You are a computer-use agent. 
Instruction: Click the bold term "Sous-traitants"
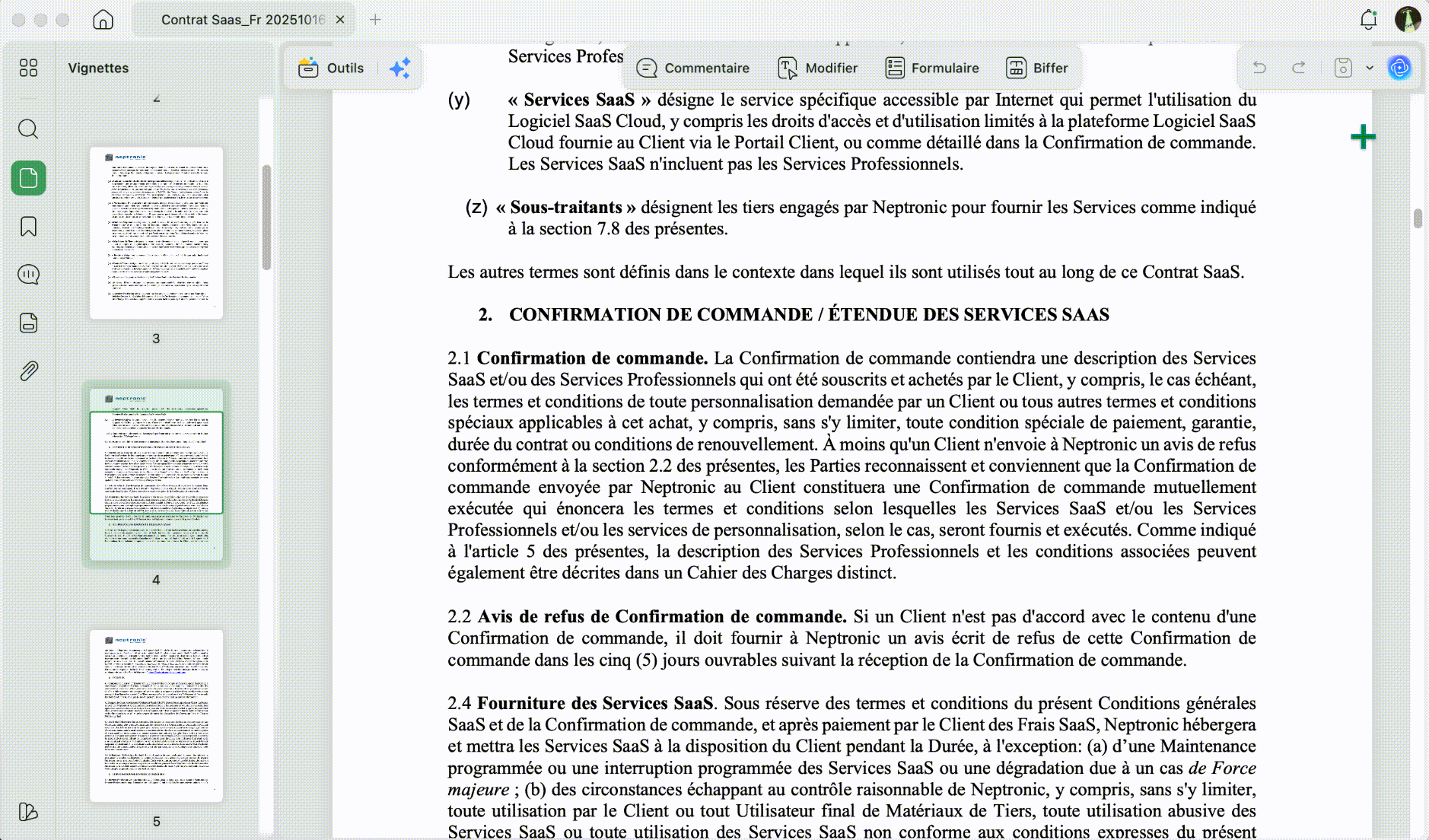tap(566, 207)
